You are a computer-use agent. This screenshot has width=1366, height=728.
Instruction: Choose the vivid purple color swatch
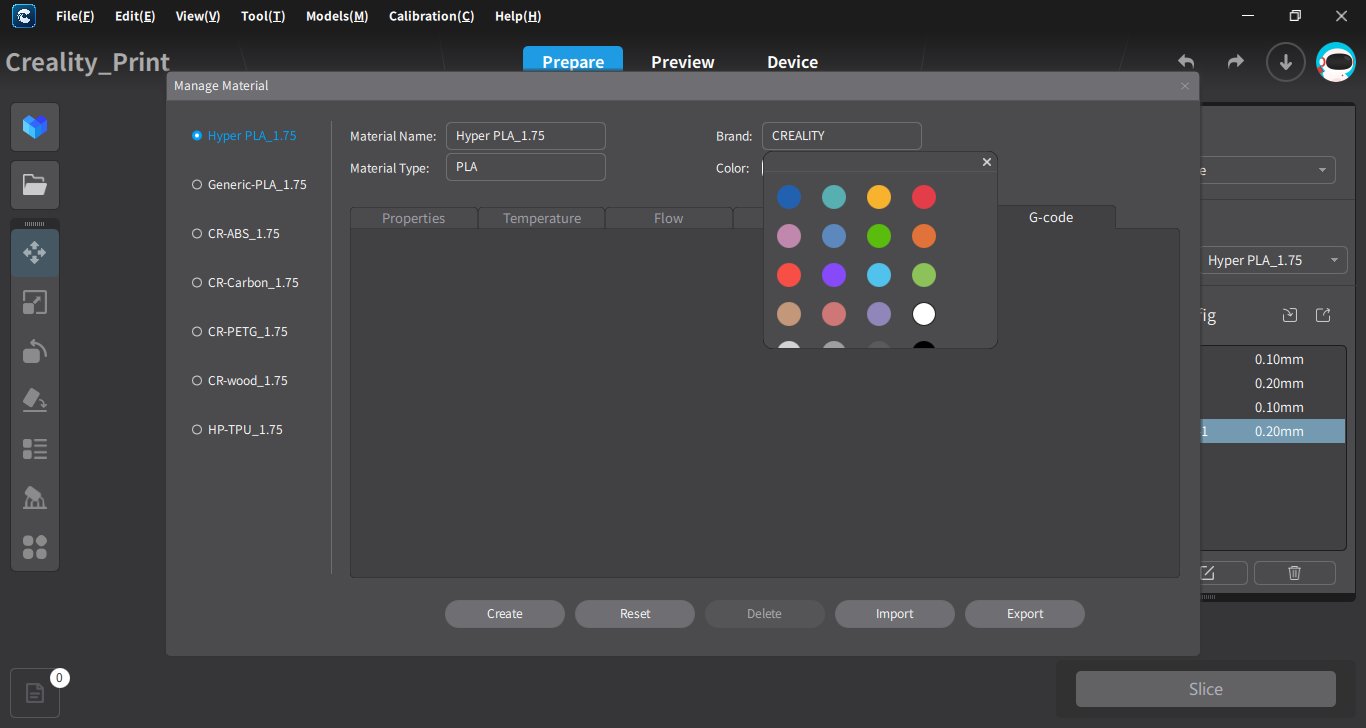click(834, 275)
